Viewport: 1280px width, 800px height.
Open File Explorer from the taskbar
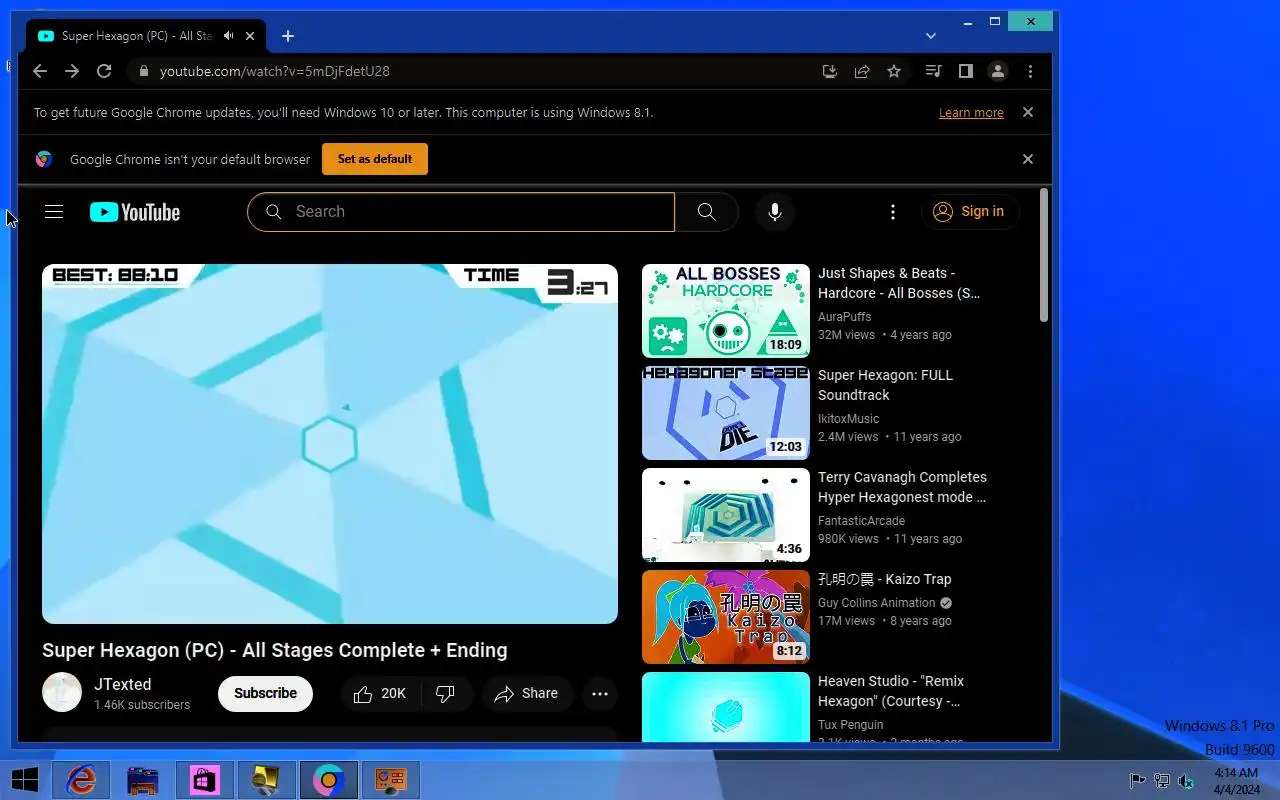(x=143, y=780)
